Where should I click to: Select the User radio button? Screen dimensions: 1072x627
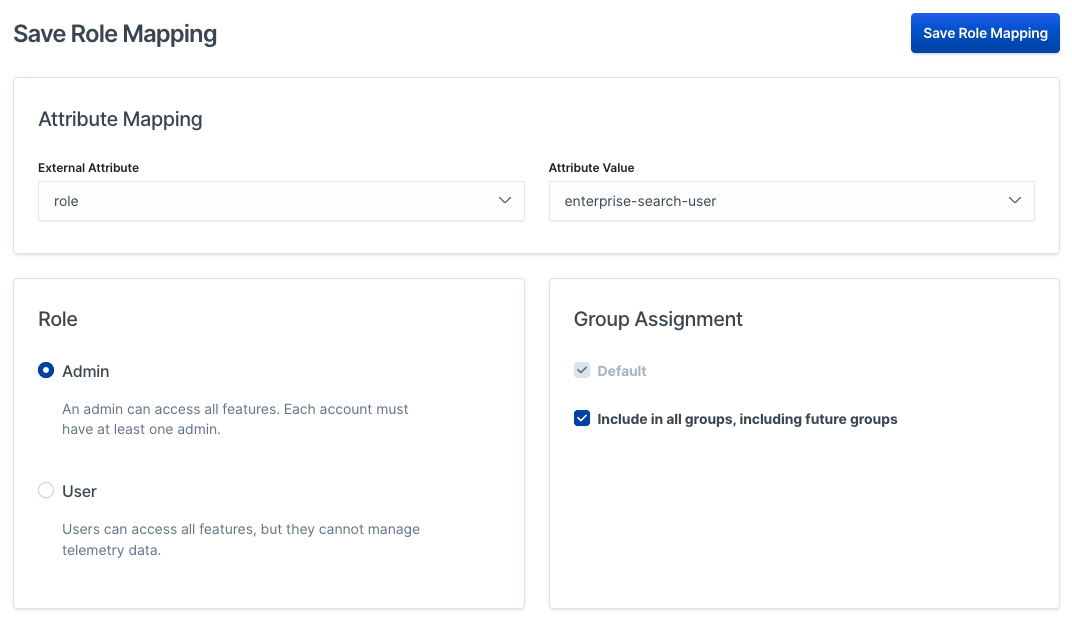pos(46,491)
